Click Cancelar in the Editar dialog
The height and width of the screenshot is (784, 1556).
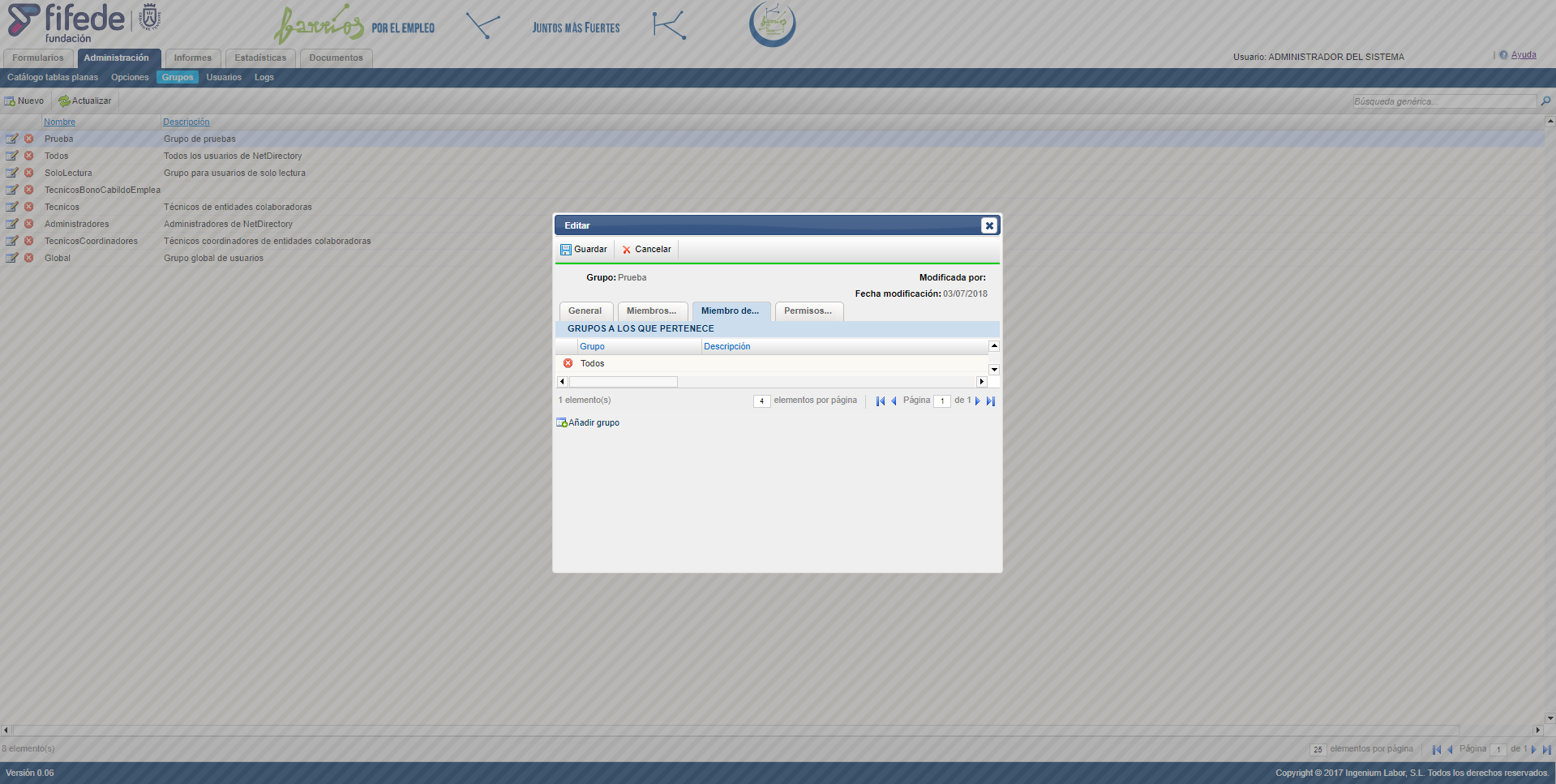pos(647,250)
